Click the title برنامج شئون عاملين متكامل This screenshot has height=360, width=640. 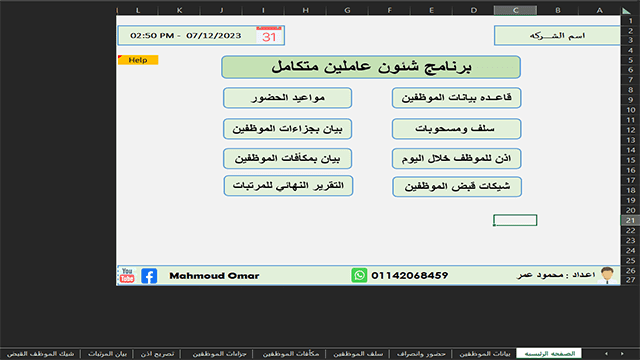[x=371, y=67]
